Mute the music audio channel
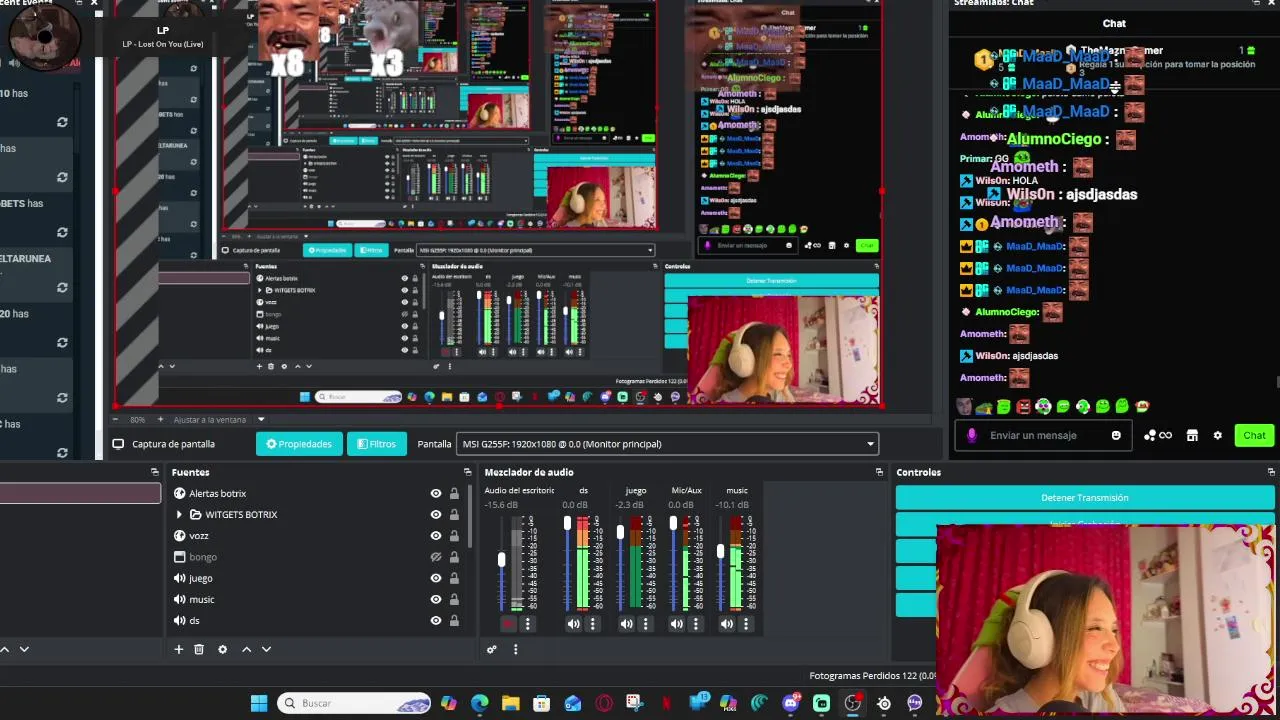Viewport: 1280px width, 720px height. [726, 624]
